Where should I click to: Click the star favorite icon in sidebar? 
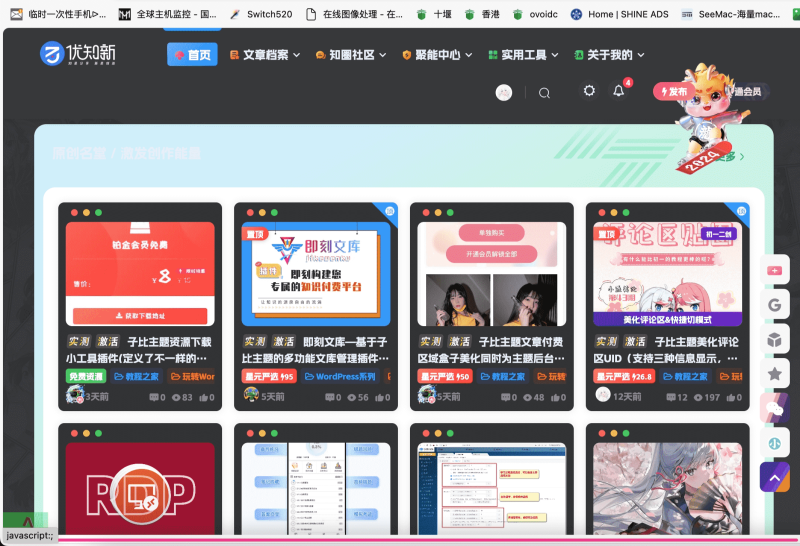774,374
